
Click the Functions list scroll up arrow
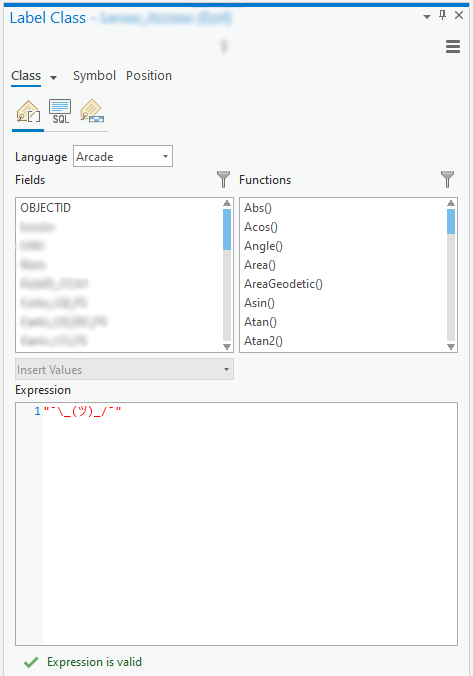[x=451, y=203]
